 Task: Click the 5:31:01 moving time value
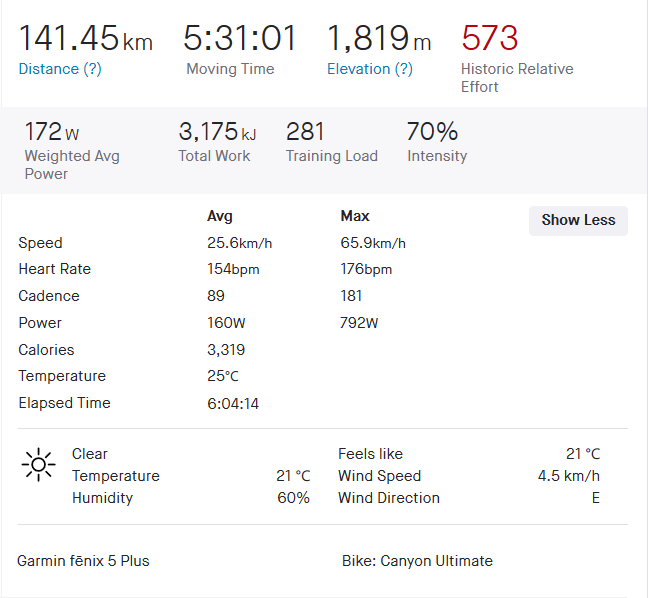[x=240, y=38]
